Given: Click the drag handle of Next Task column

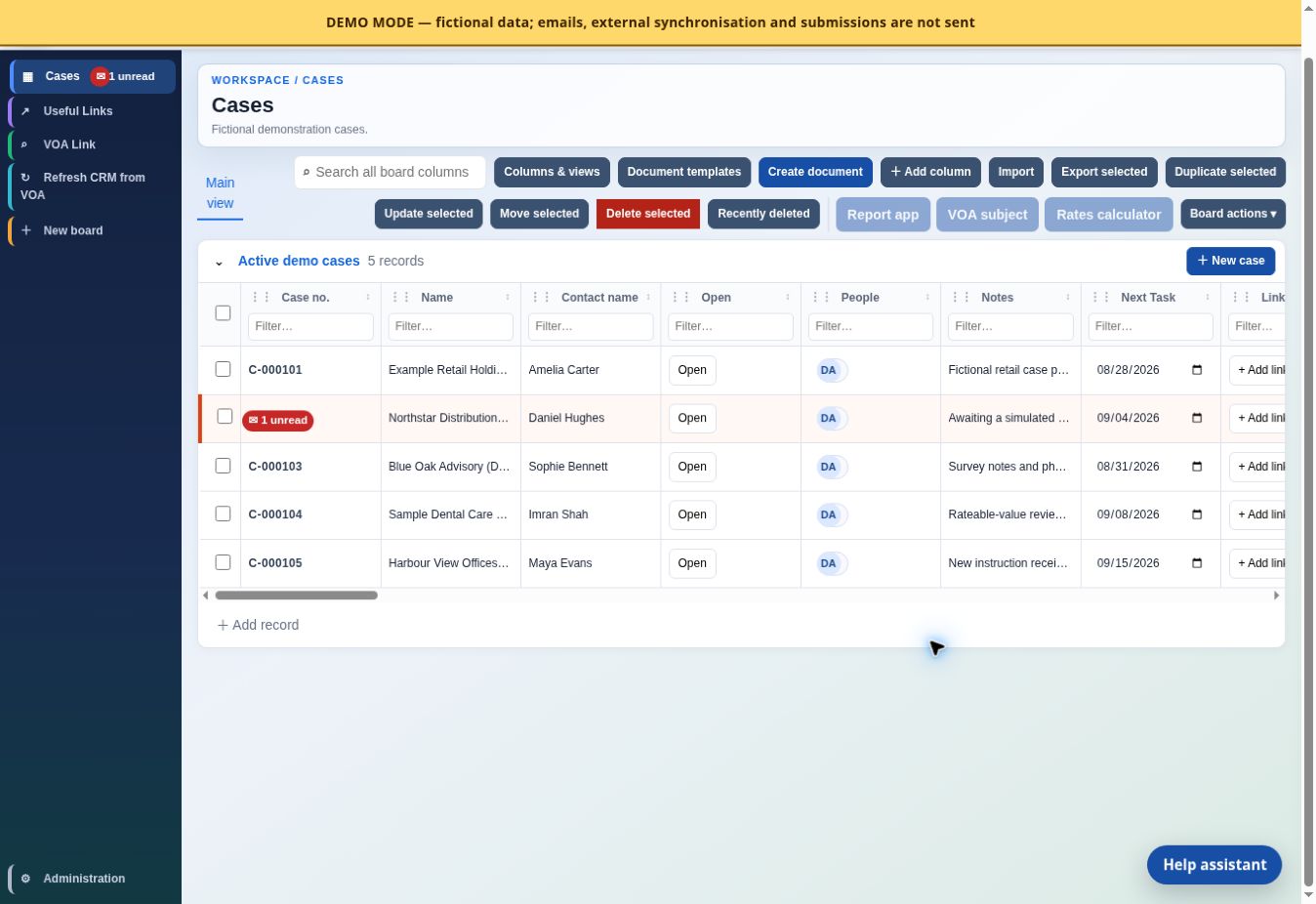Looking at the screenshot, I should point(1100,298).
